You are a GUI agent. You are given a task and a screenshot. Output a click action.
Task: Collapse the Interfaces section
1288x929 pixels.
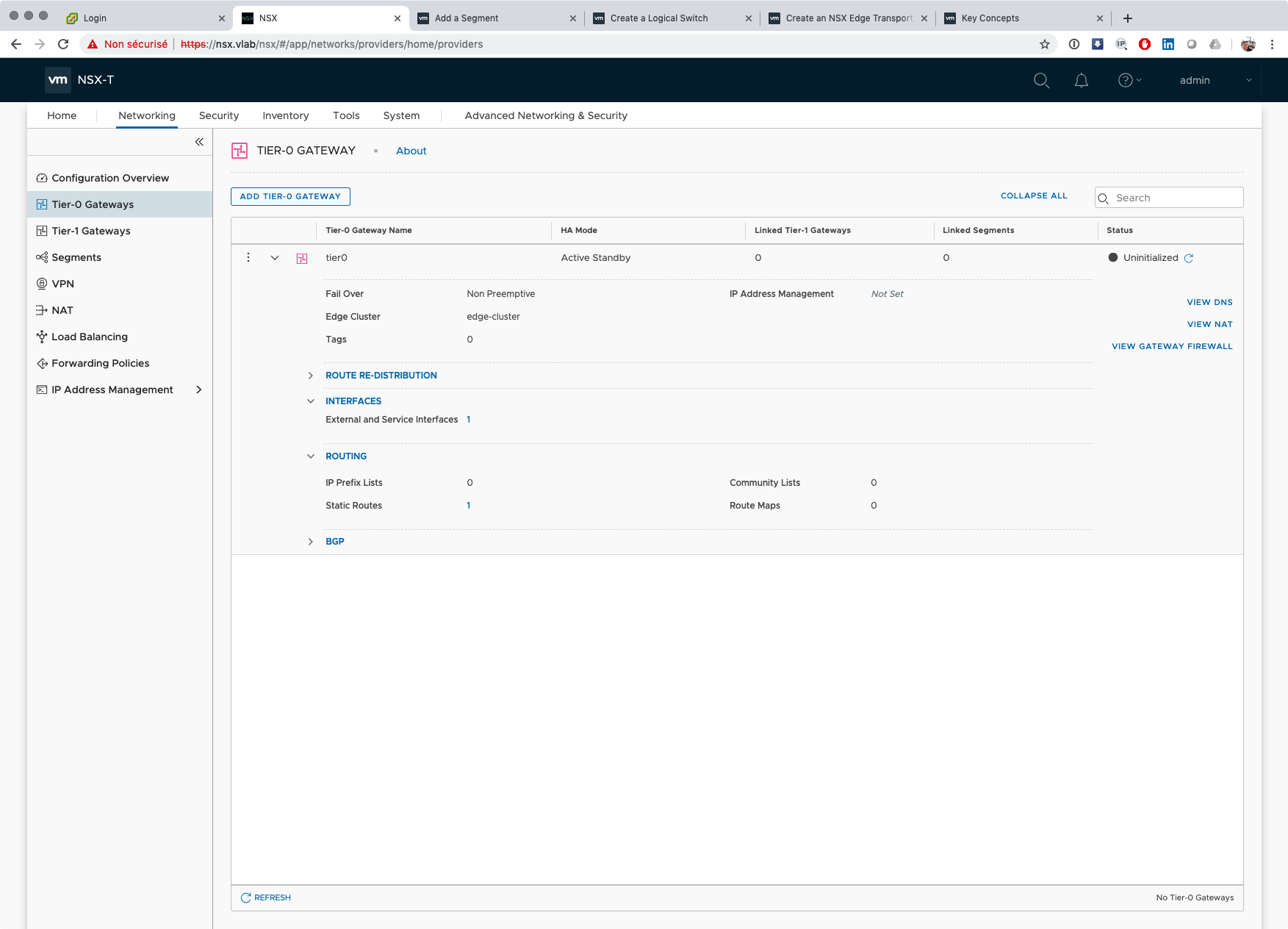point(311,401)
